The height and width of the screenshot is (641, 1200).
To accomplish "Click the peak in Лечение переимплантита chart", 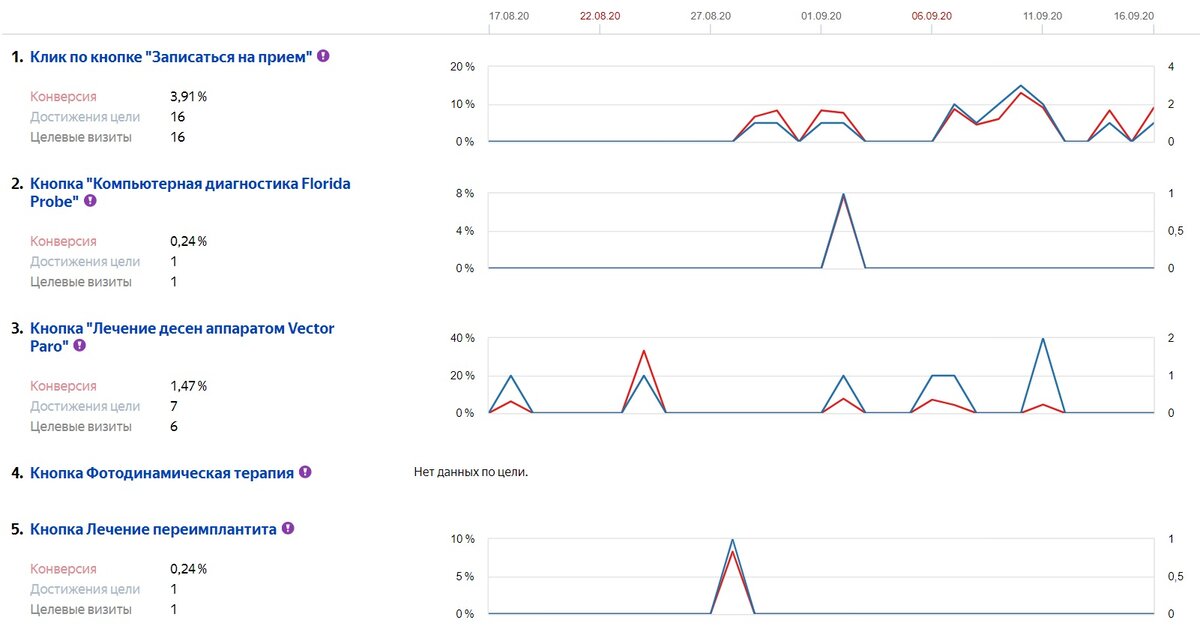I will 732,540.
